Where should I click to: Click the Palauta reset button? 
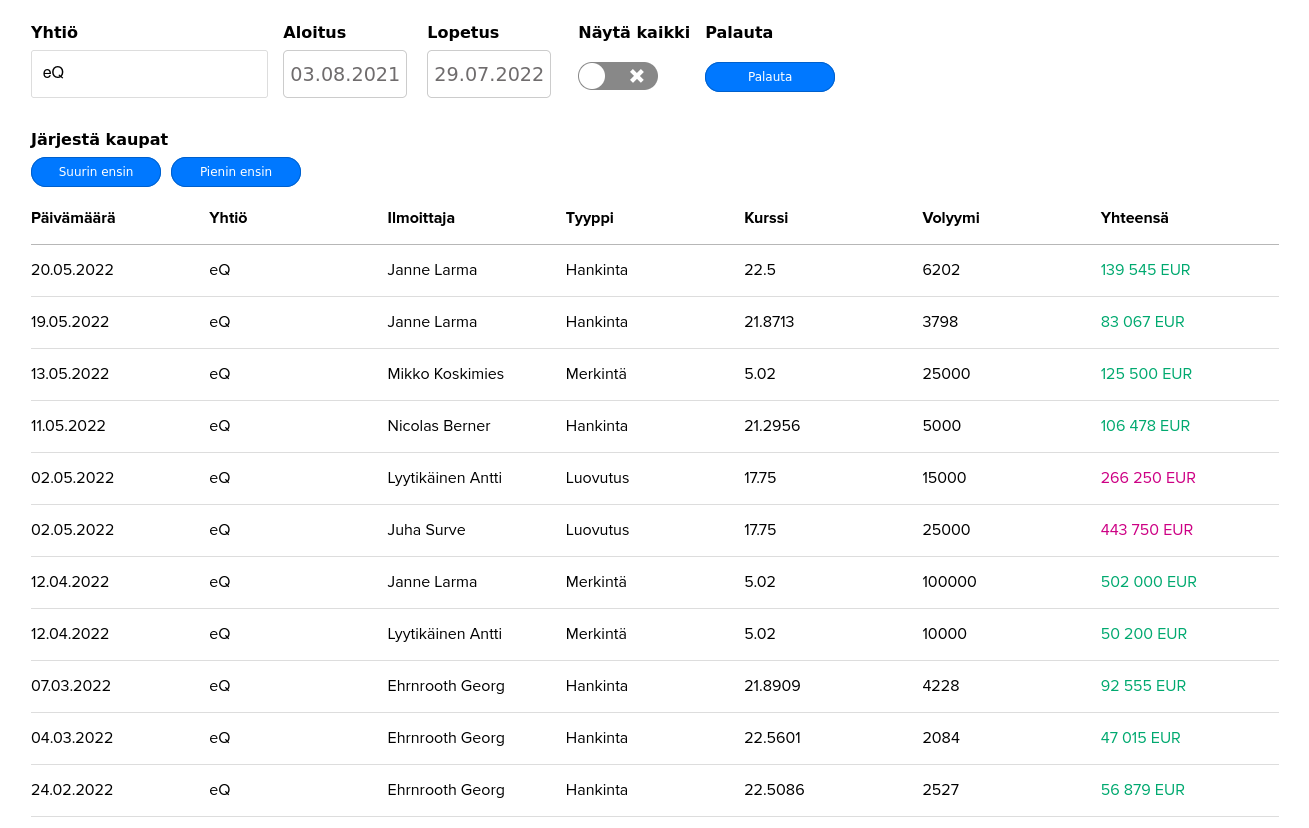click(769, 77)
